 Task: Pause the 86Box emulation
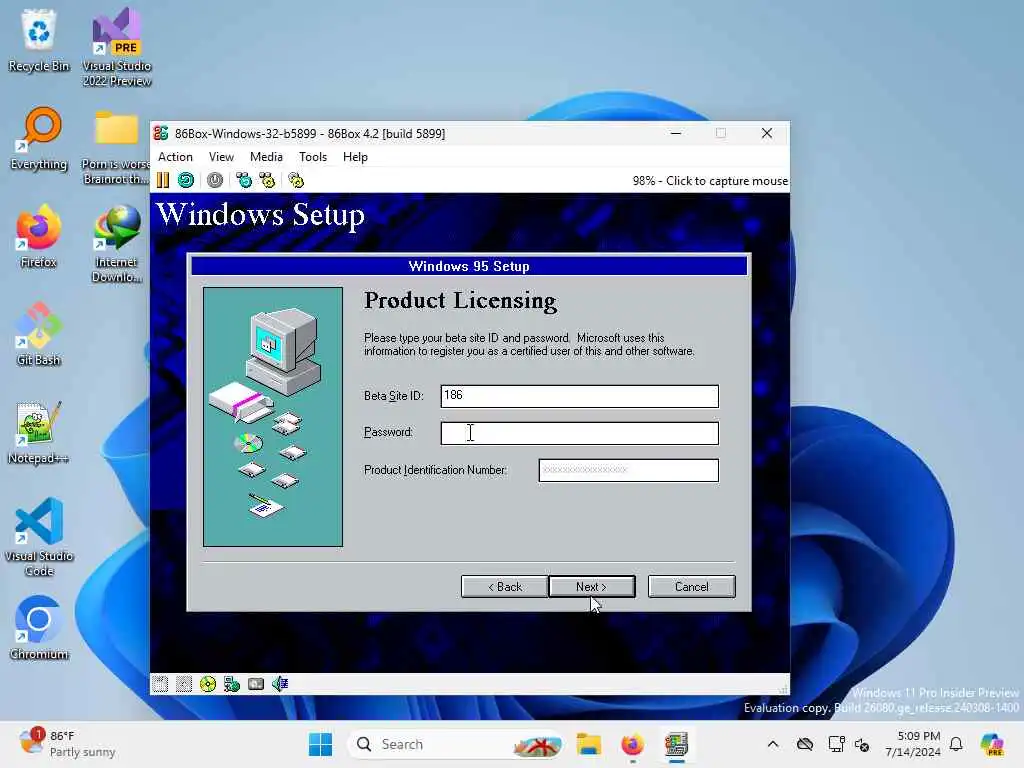[x=163, y=180]
